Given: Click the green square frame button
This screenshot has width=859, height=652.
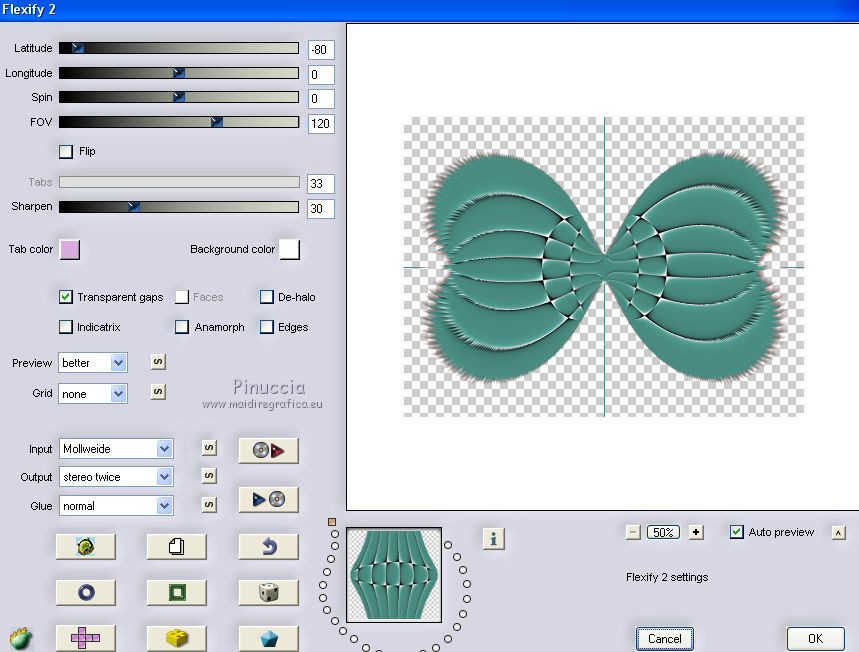Looking at the screenshot, I should click(176, 592).
